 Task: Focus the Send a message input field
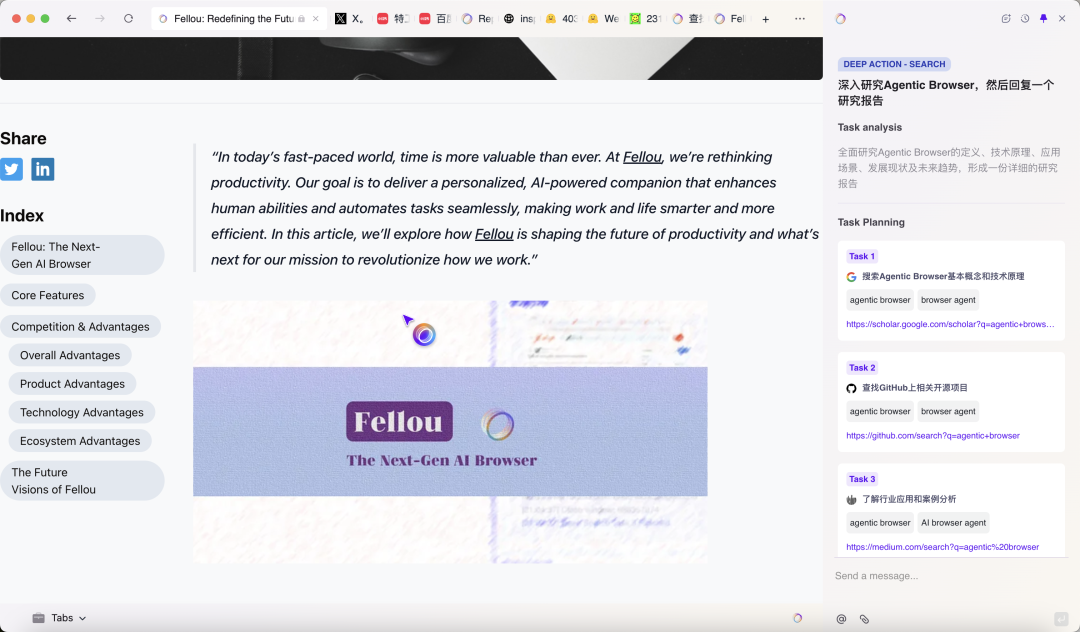click(951, 576)
